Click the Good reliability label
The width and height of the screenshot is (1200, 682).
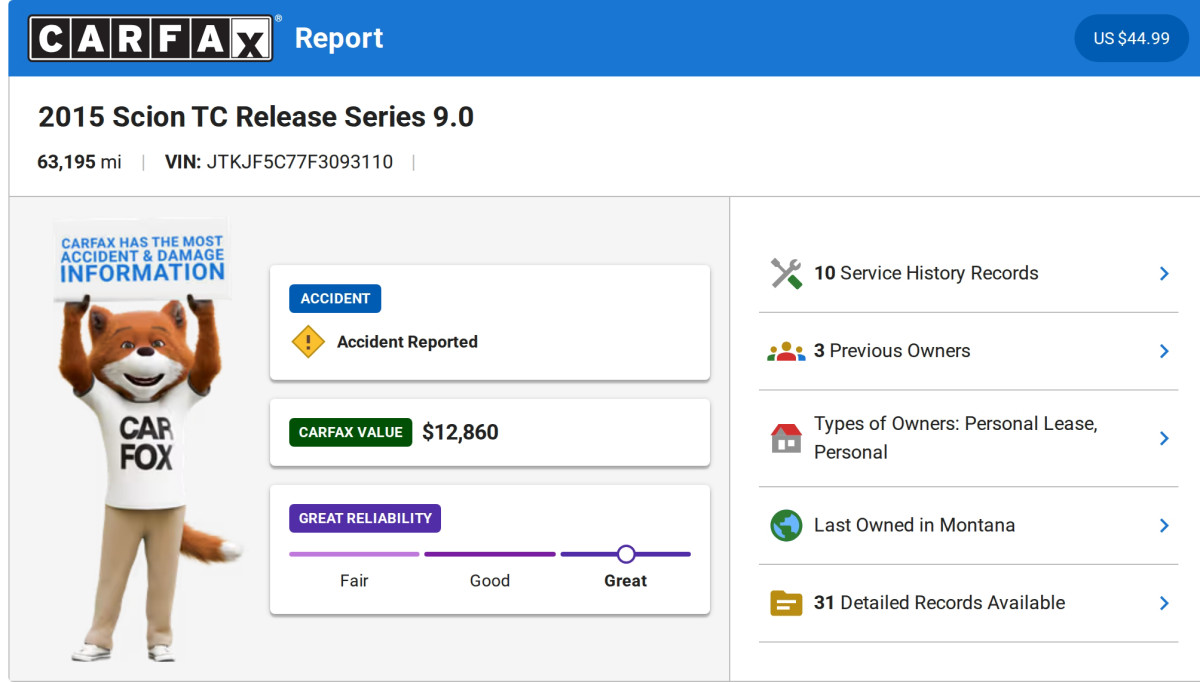(x=490, y=581)
